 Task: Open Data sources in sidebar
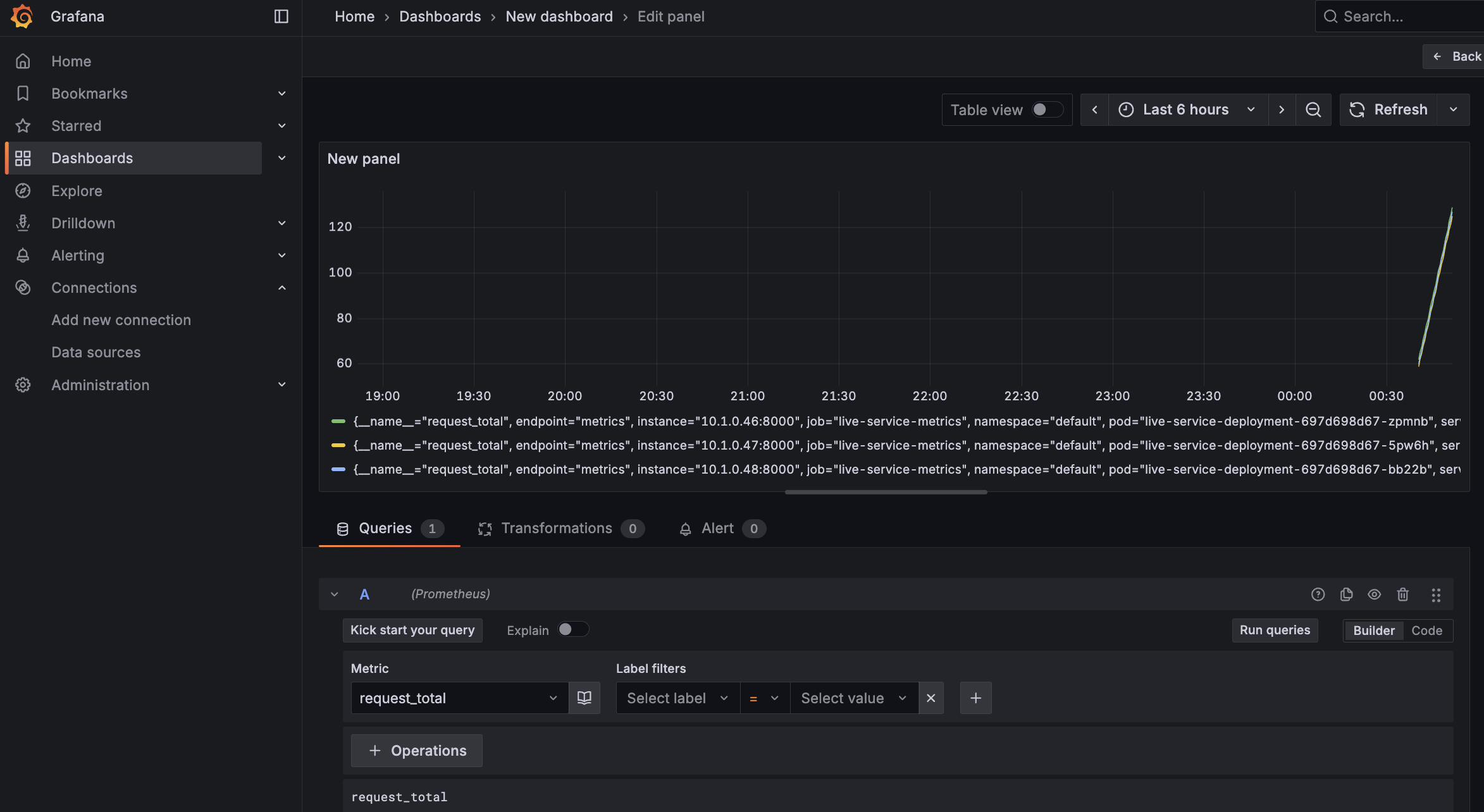coord(96,352)
